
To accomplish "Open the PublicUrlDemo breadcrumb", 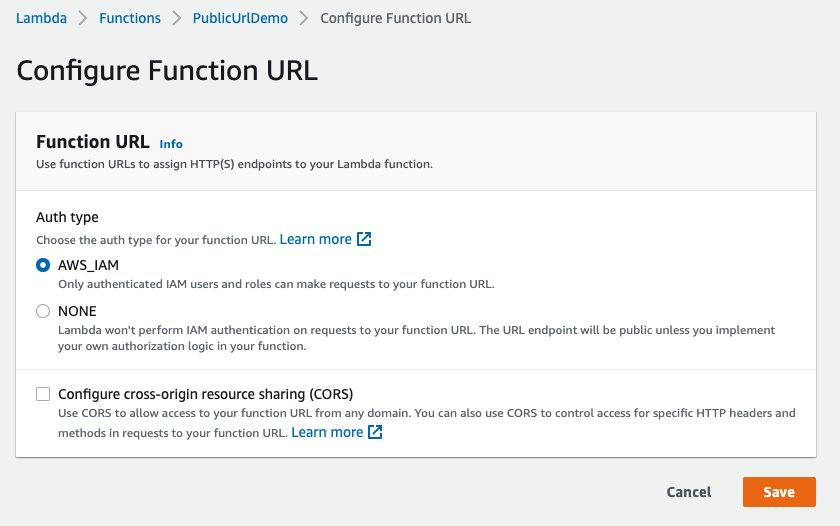I will click(x=240, y=18).
